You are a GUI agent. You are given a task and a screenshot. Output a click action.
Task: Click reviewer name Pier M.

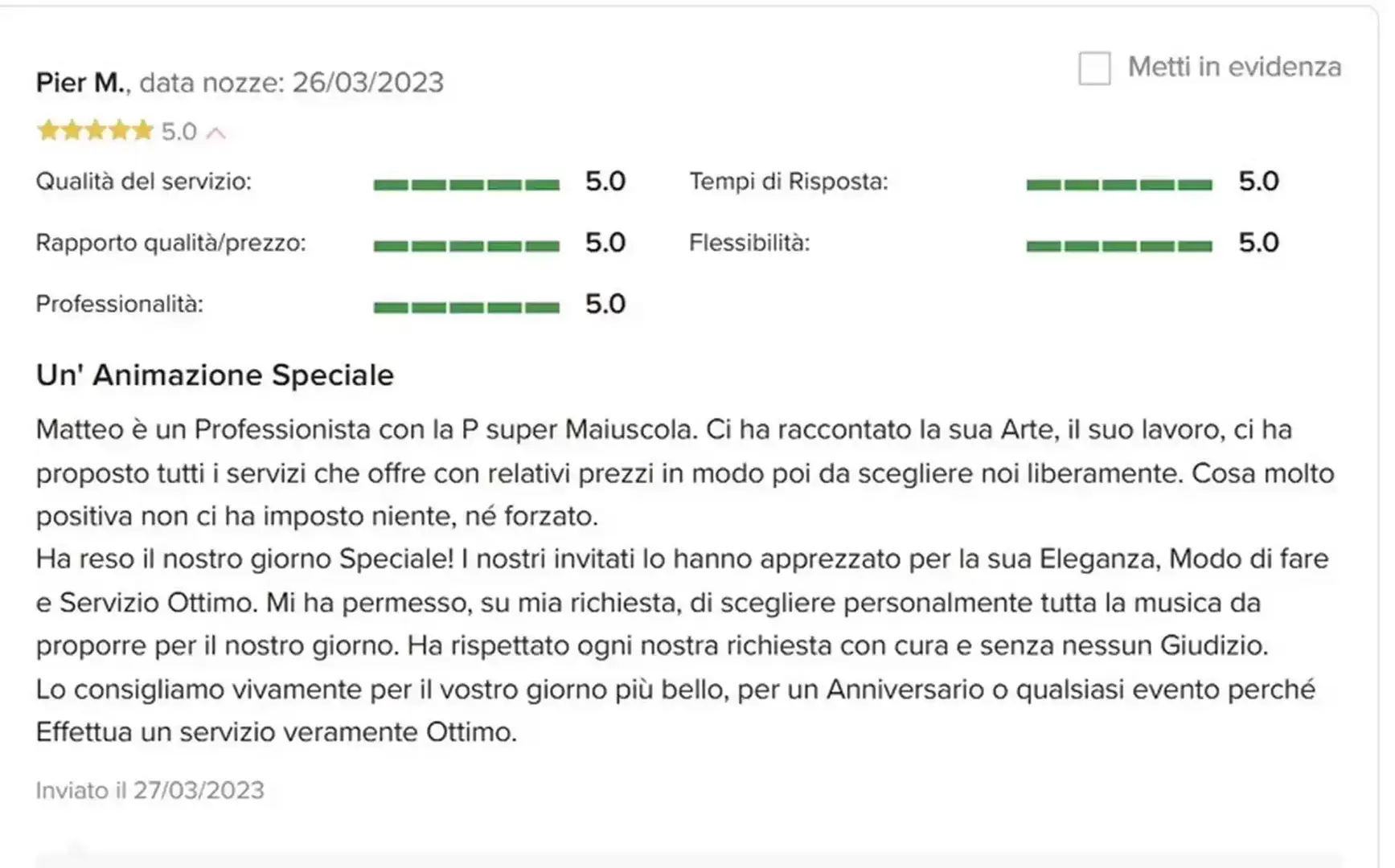tap(81, 83)
